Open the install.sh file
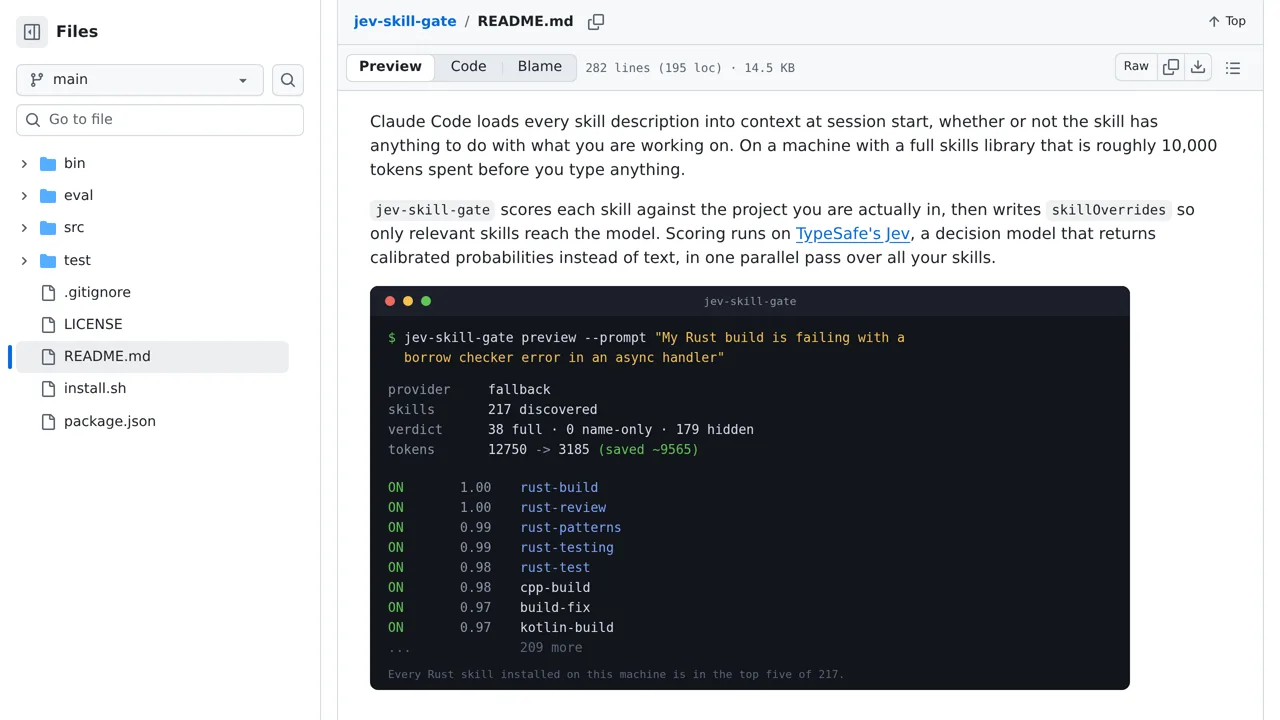Viewport: 1280px width, 720px height. click(95, 388)
